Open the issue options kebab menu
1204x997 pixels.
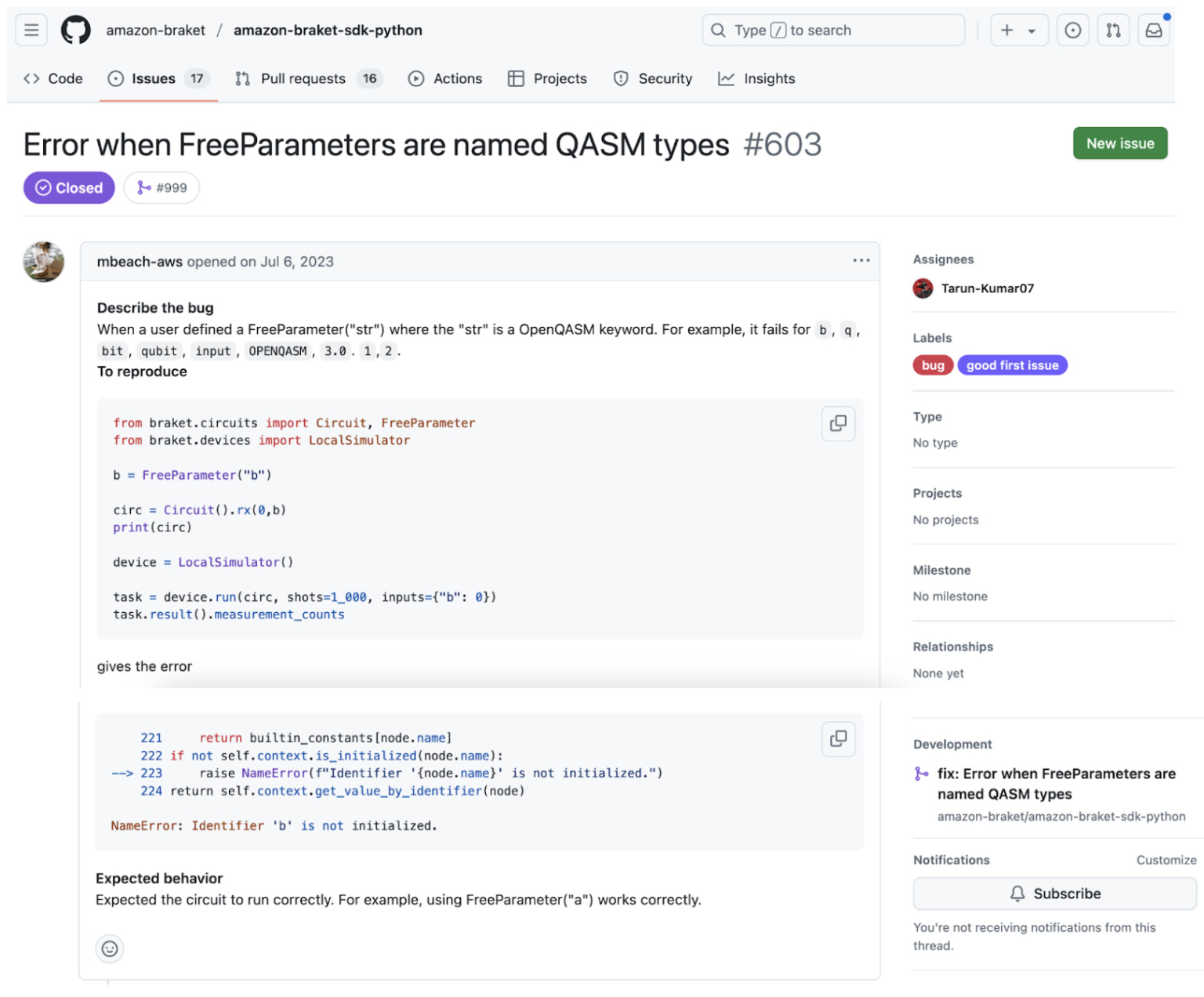861,261
